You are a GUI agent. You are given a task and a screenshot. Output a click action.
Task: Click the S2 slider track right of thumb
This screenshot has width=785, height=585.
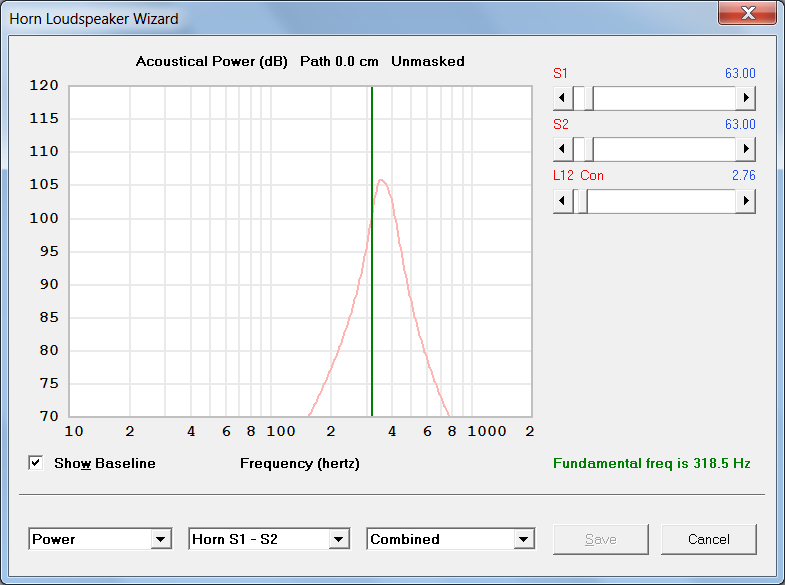click(664, 149)
